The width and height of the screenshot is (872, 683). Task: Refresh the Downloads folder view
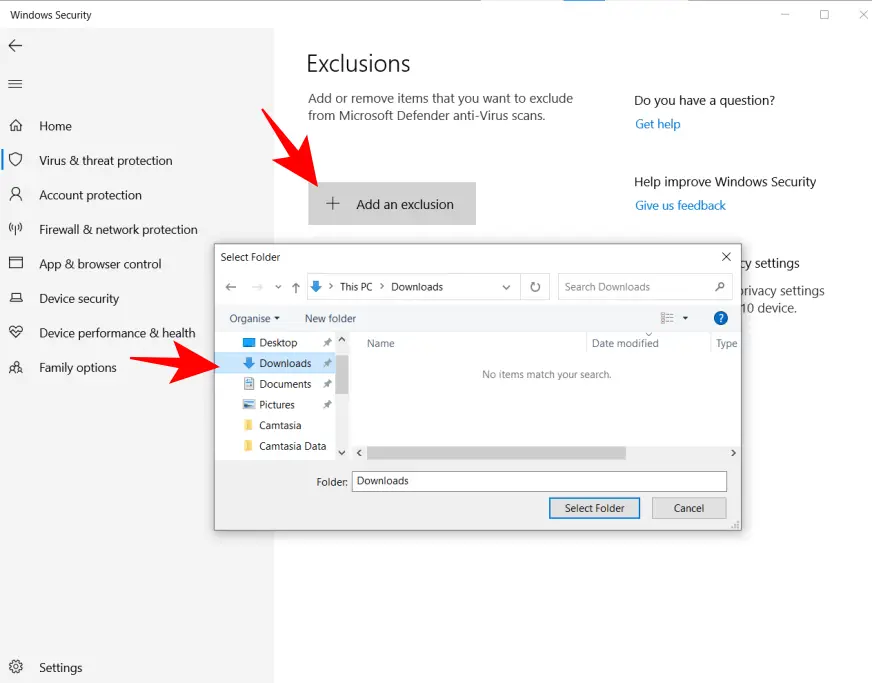535,287
